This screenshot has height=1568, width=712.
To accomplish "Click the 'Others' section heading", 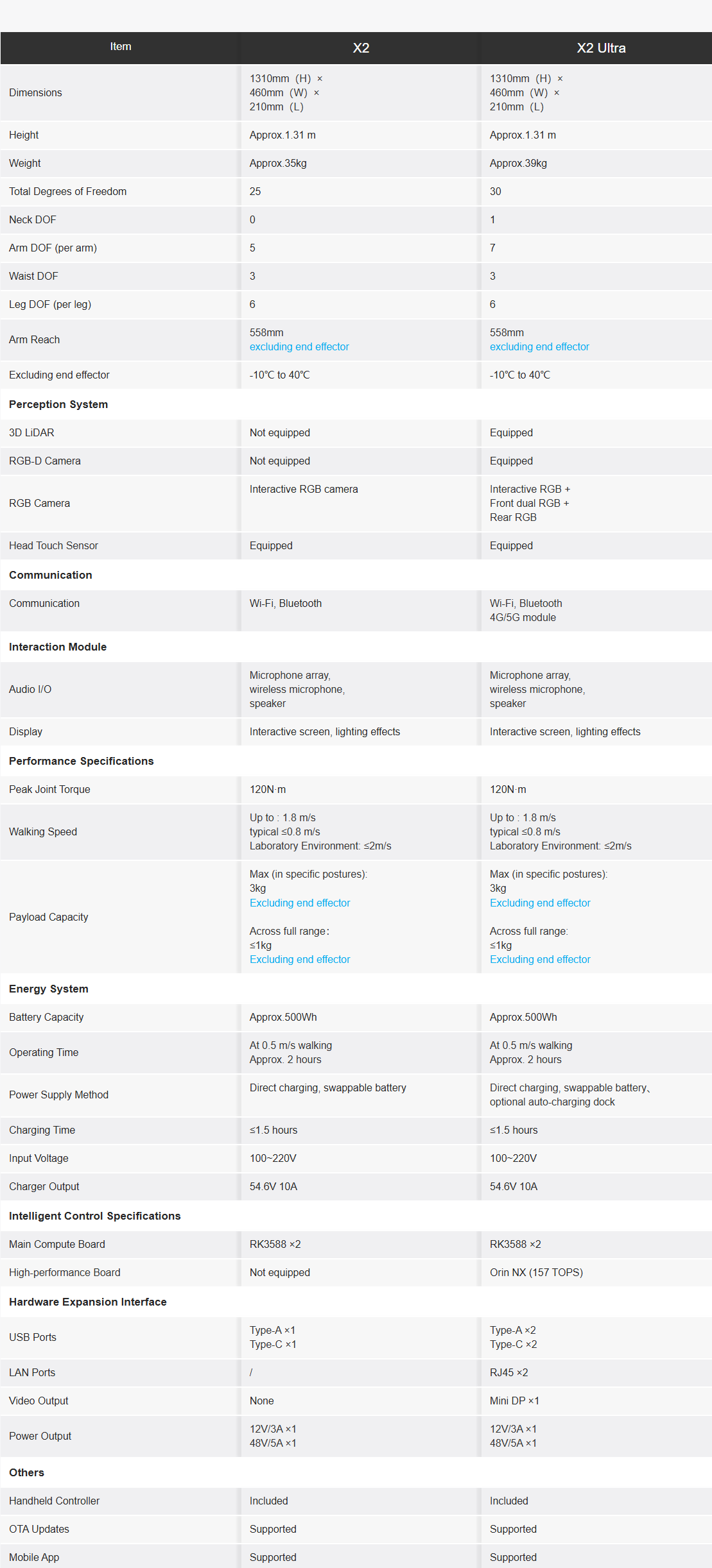I will pos(27,1473).
